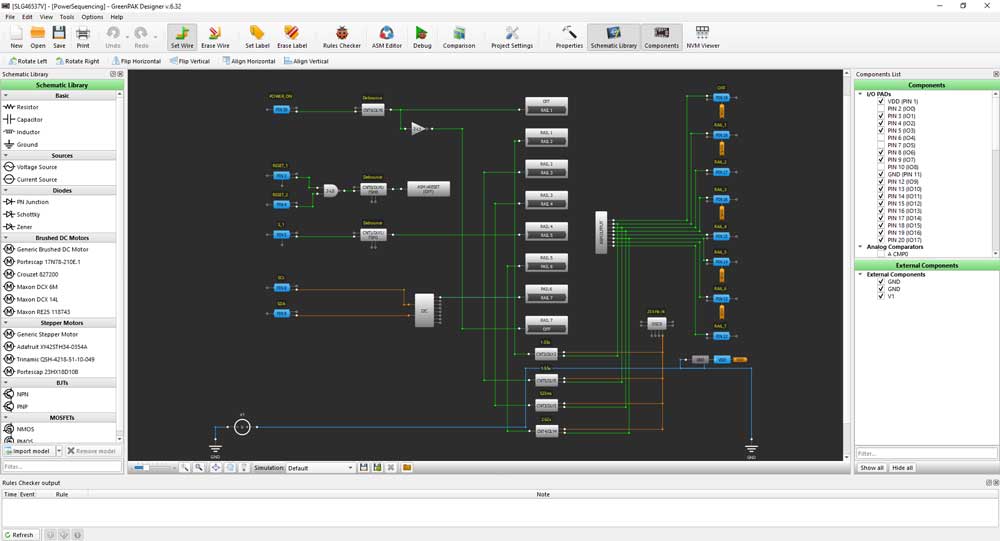1000x541 pixels.
Task: Open the Tools menu
Action: point(67,17)
